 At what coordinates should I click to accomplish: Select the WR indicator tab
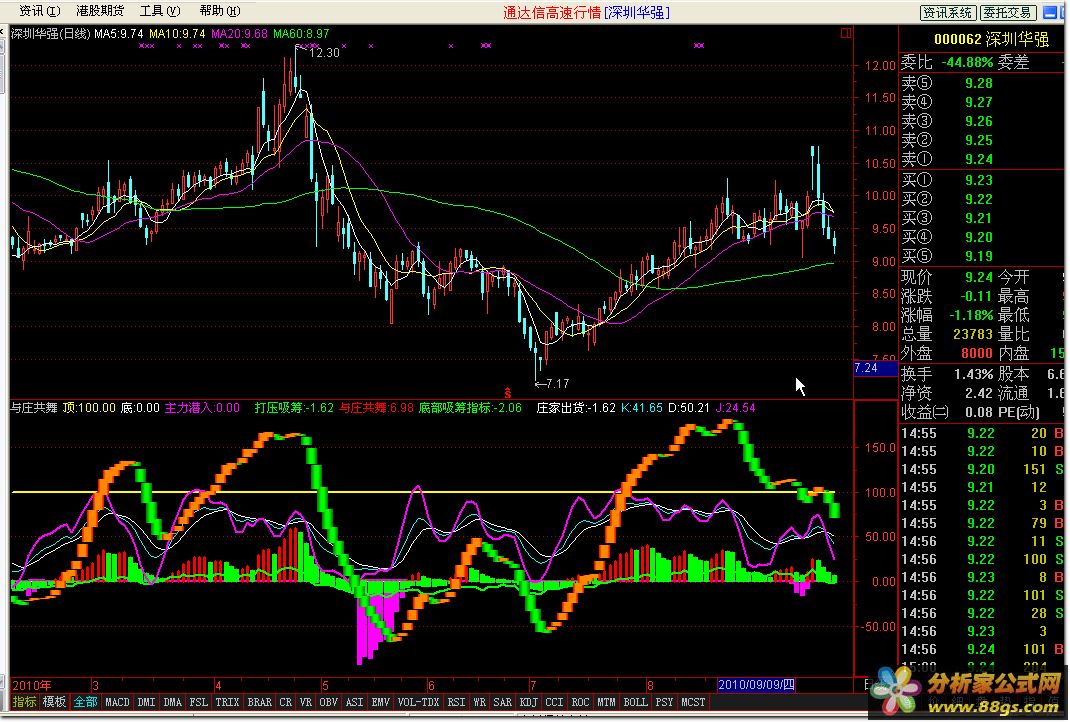tap(479, 702)
